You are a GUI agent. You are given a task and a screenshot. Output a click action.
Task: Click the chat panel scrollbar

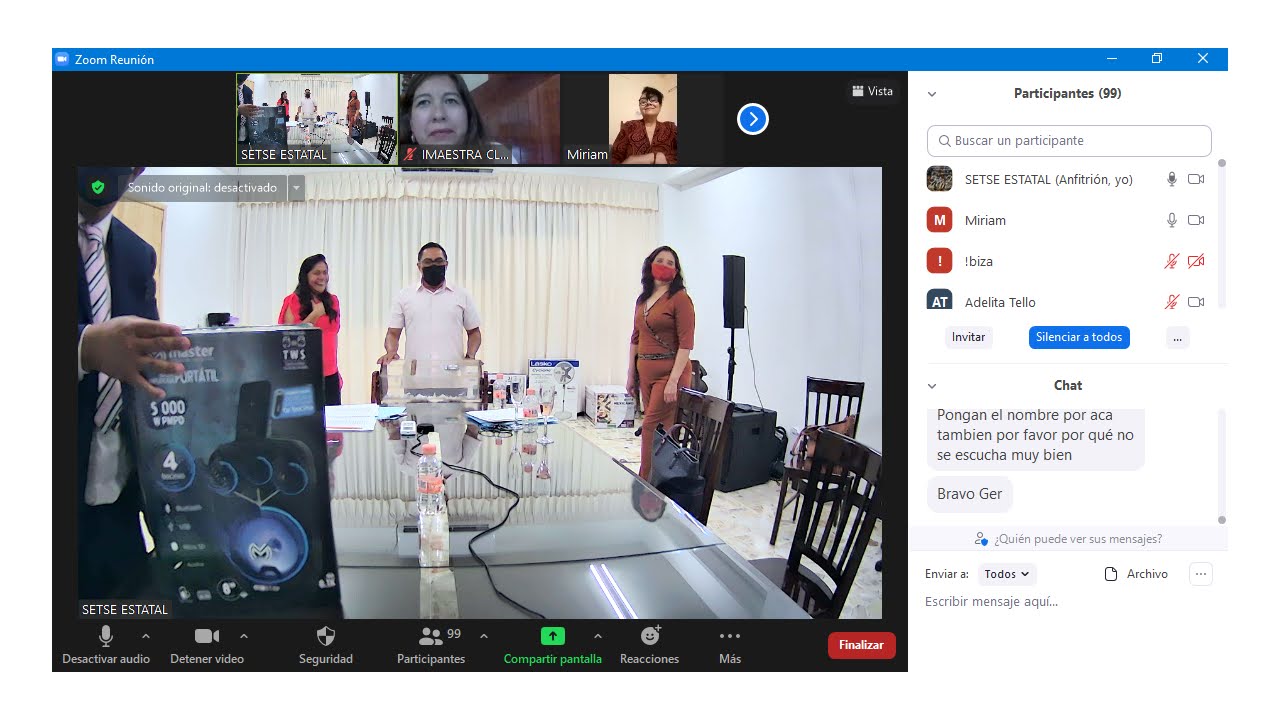click(1222, 465)
